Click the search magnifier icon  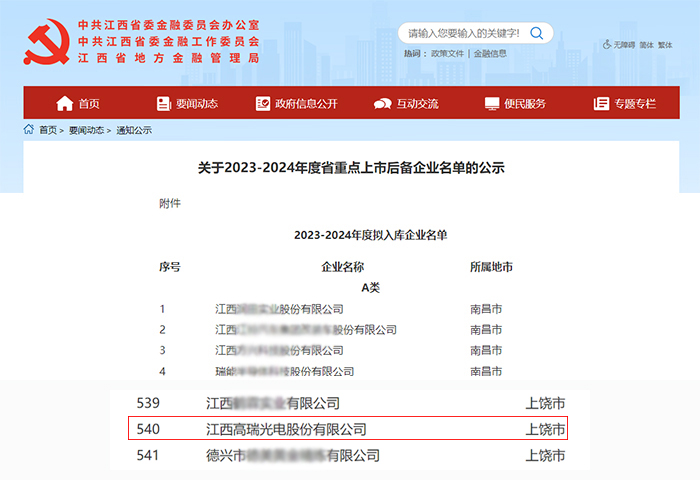click(x=537, y=33)
